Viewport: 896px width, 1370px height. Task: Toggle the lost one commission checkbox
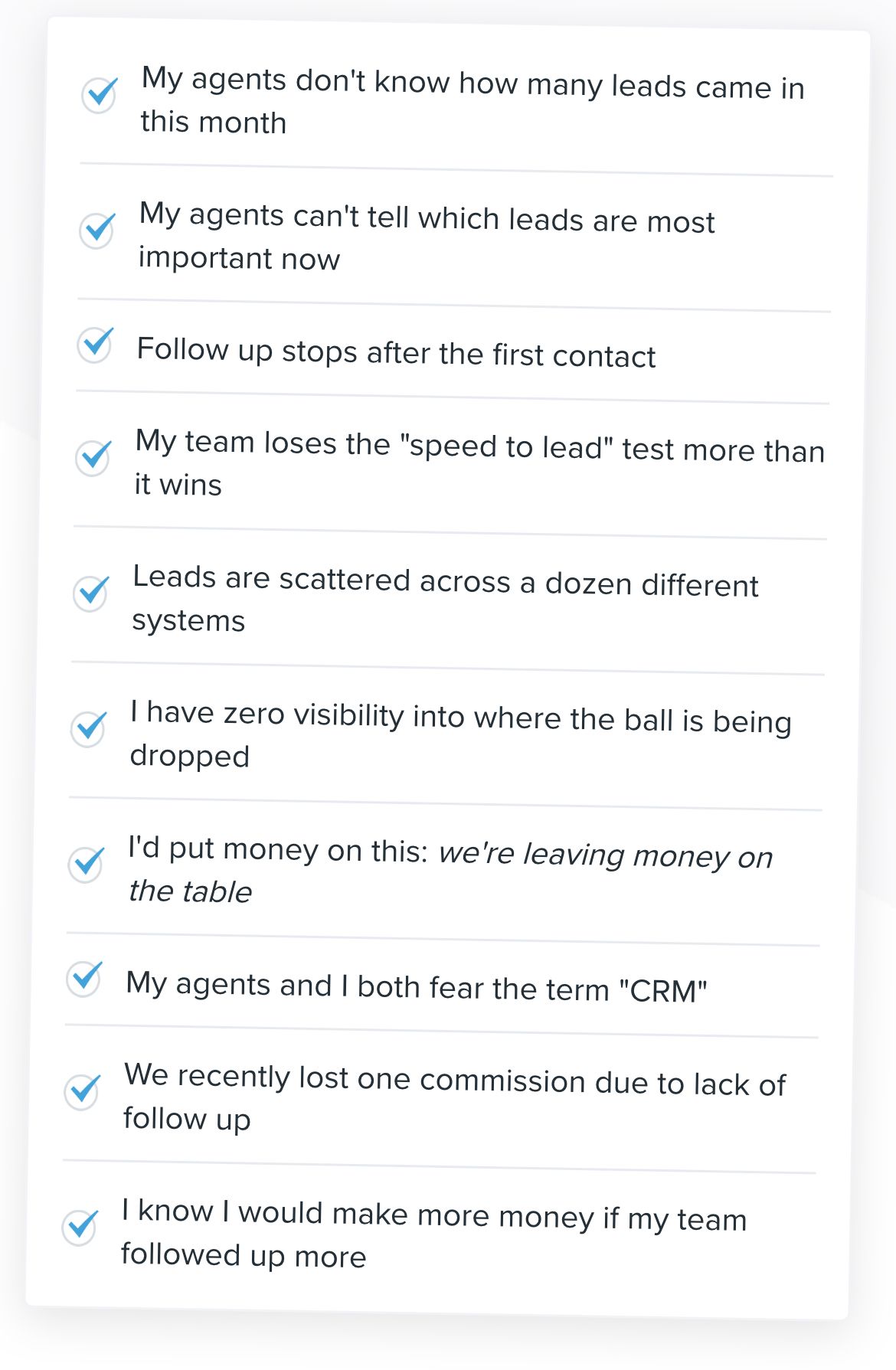point(81,1090)
